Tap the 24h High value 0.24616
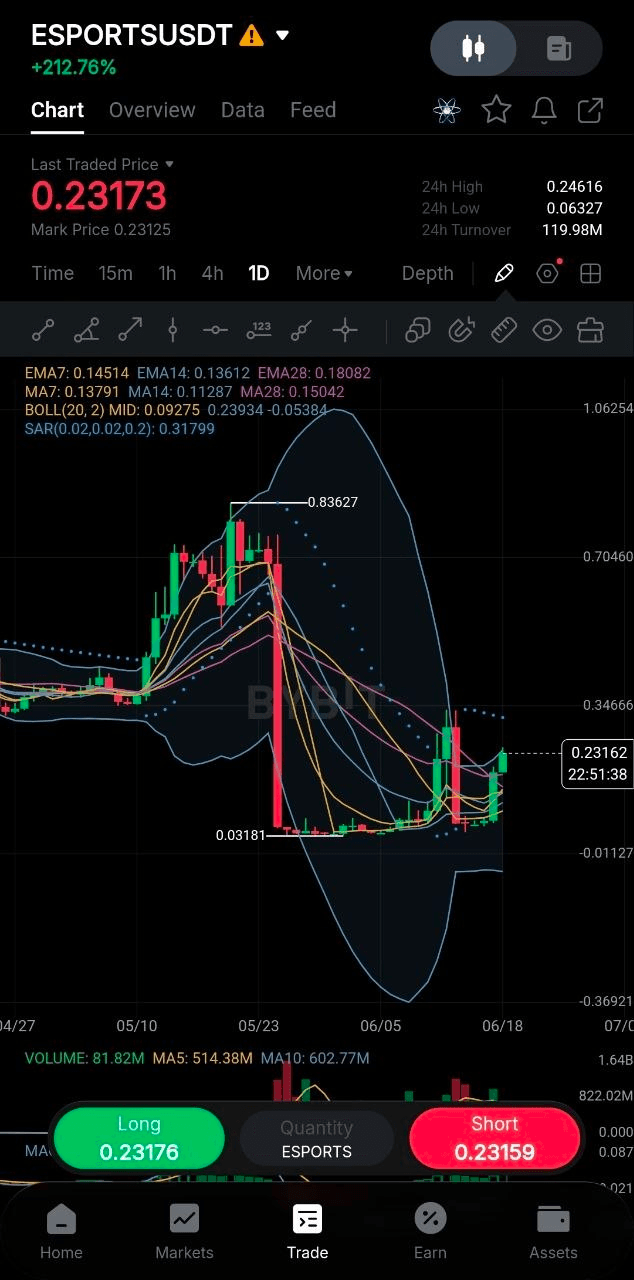 574,187
